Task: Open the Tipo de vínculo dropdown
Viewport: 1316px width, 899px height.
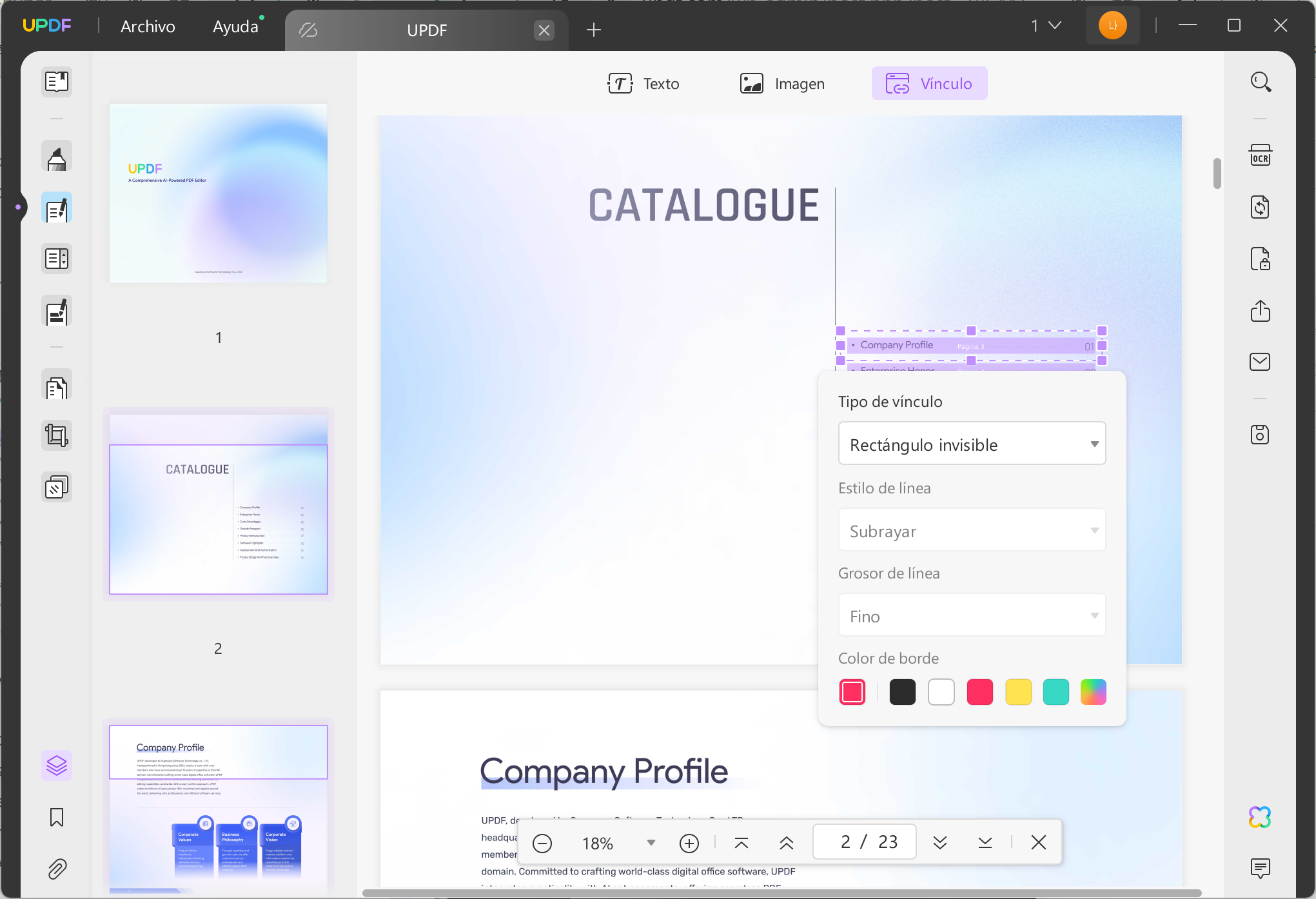Action: [972, 444]
